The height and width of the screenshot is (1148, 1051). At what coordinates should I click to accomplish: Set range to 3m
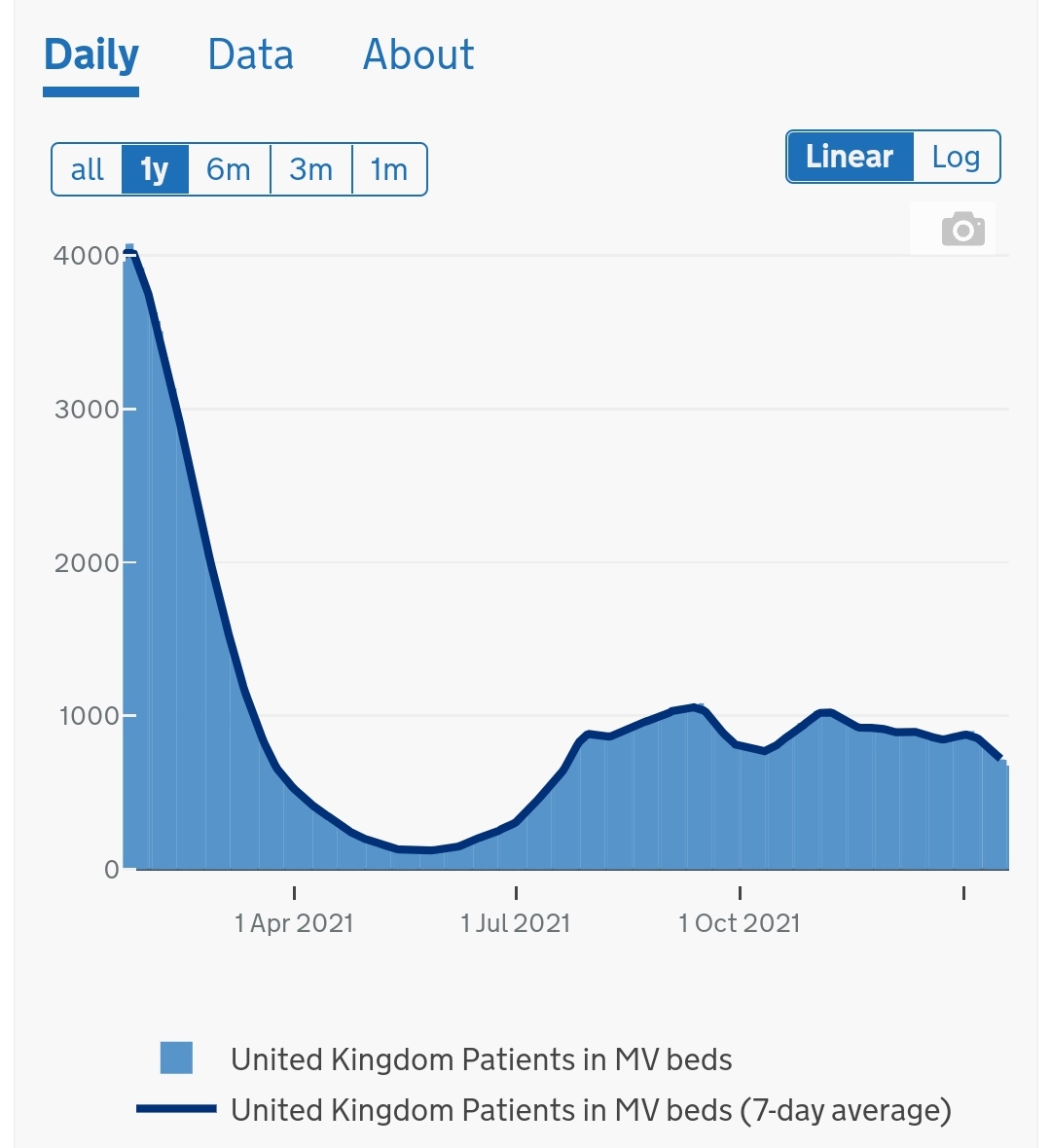point(311,170)
